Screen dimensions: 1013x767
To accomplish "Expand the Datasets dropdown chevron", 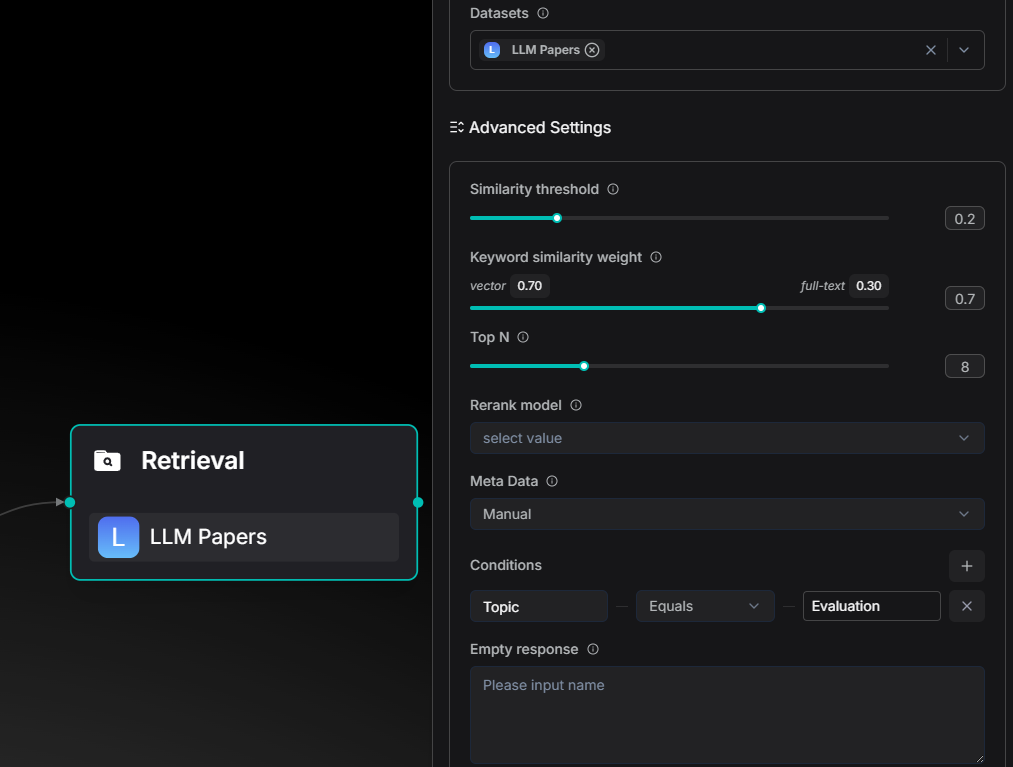I will point(964,50).
